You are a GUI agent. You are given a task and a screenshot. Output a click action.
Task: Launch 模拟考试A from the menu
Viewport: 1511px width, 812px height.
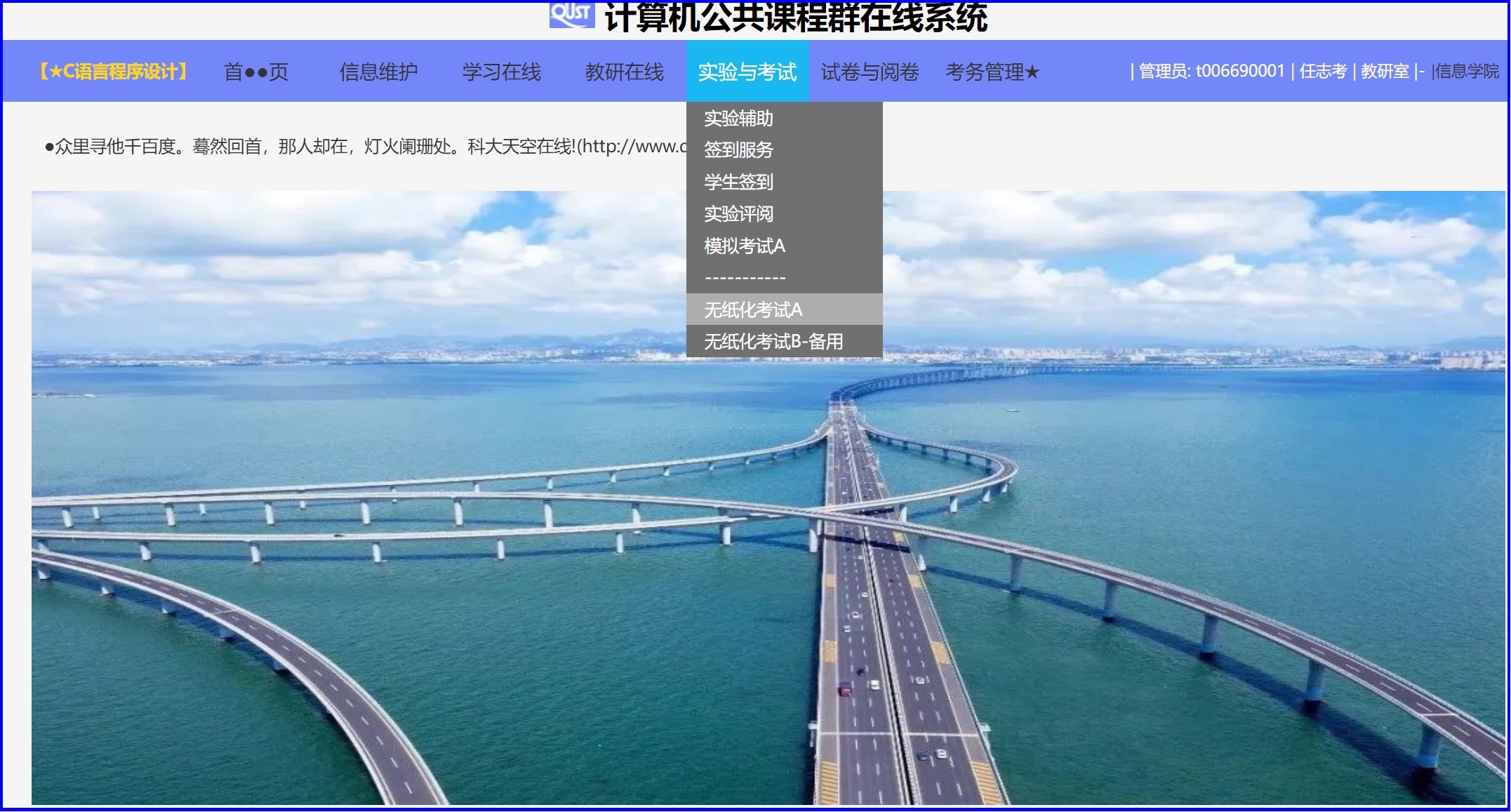point(744,246)
